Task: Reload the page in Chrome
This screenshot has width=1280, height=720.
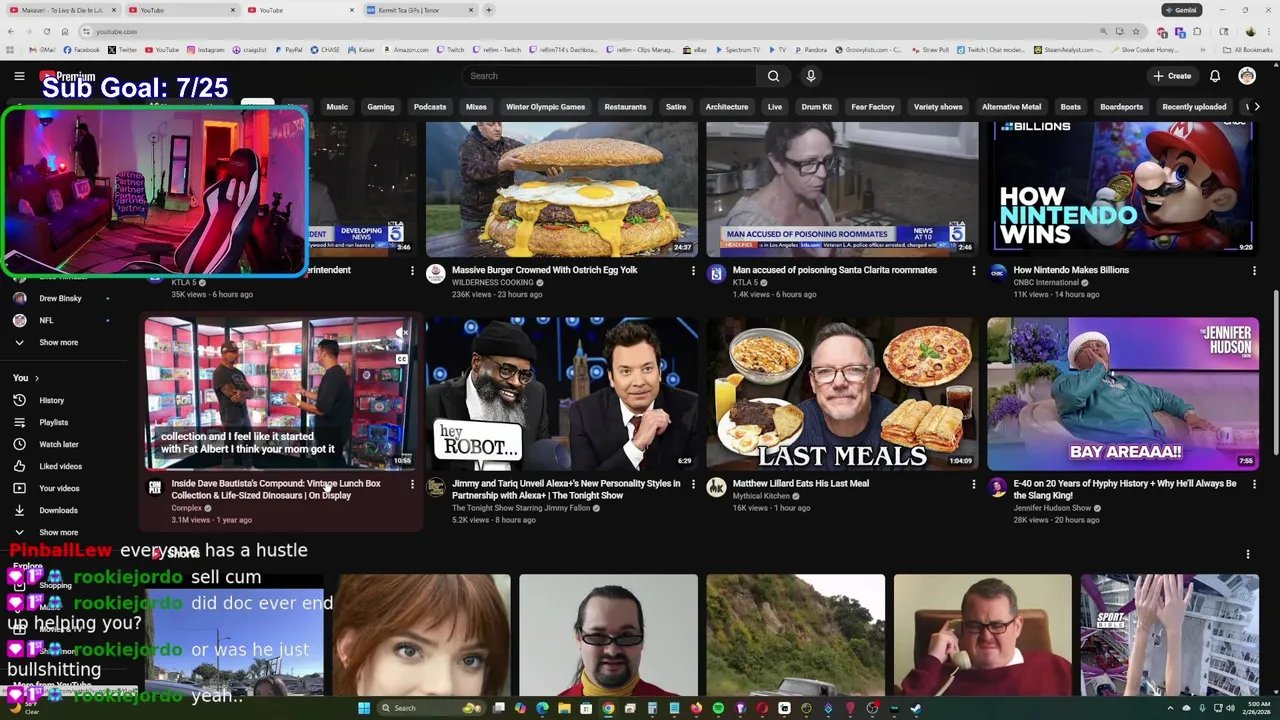Action: [46, 31]
